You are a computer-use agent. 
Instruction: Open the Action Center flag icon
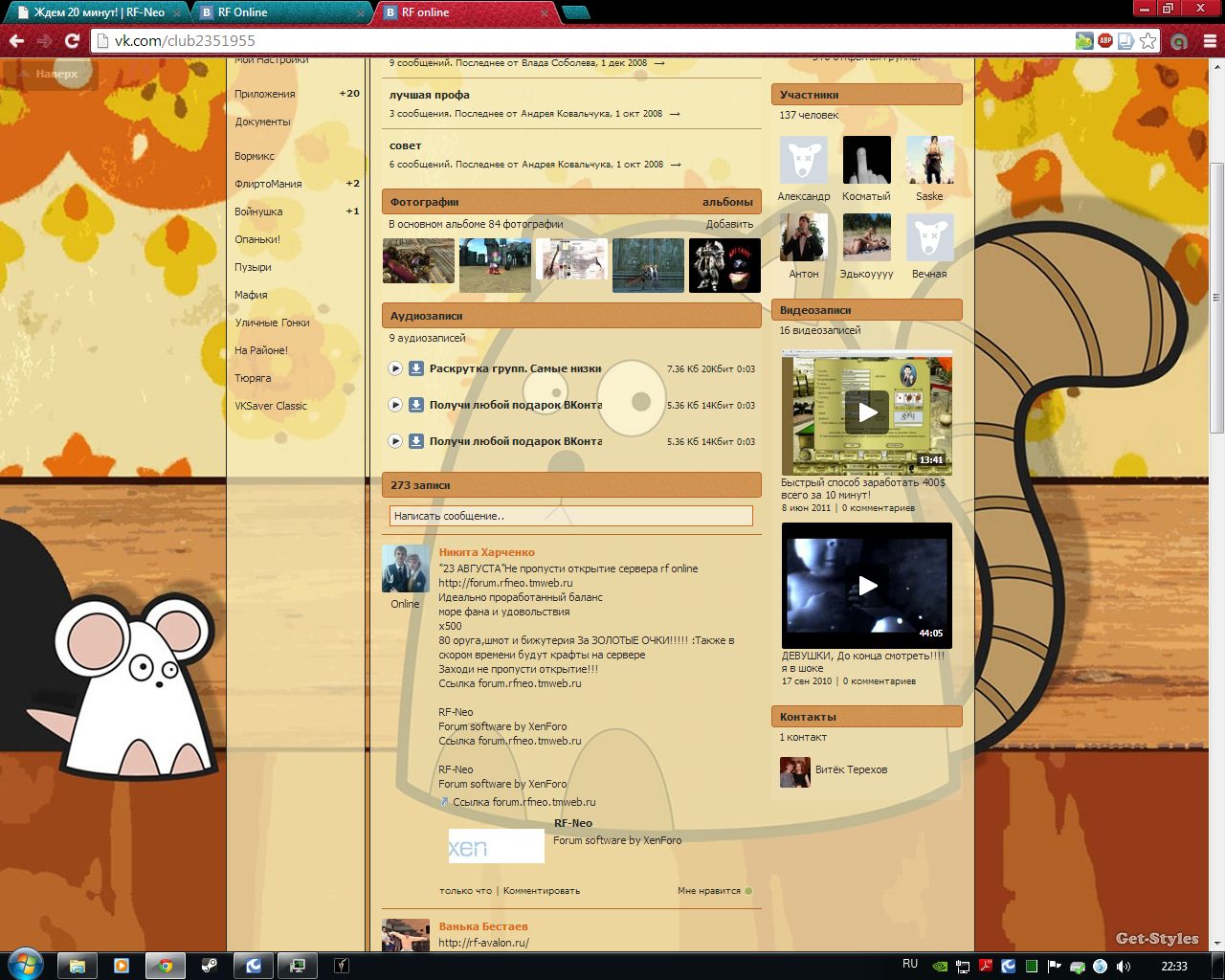point(1054,967)
